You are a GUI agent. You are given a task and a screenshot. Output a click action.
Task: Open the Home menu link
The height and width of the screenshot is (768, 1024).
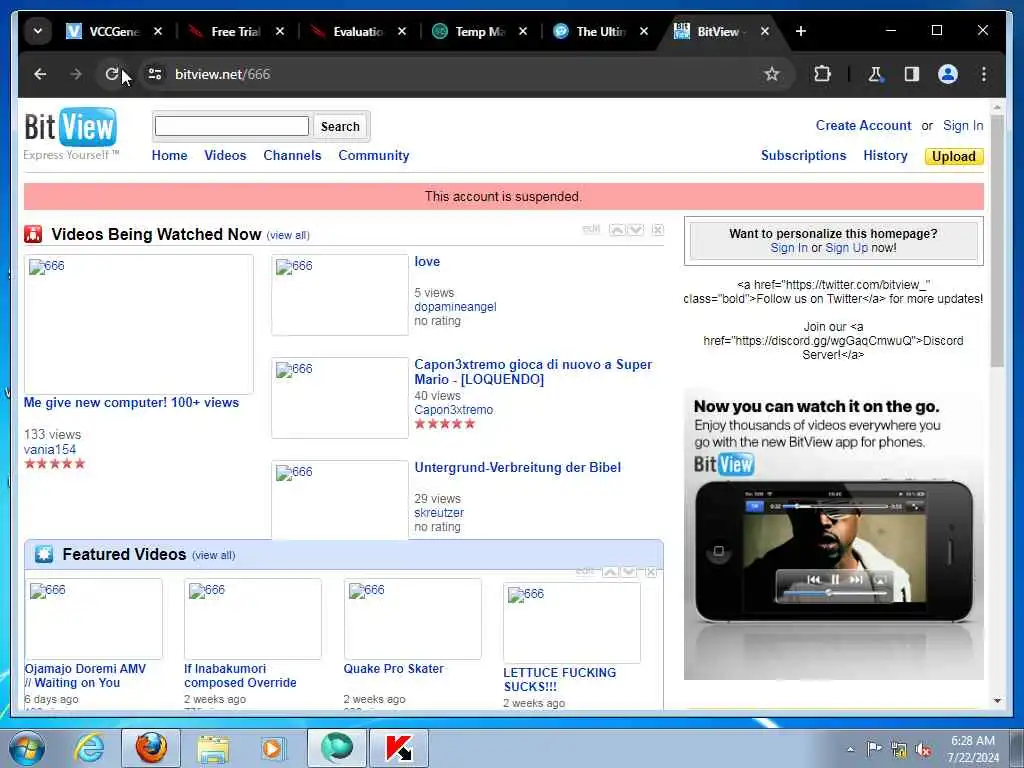tap(169, 155)
